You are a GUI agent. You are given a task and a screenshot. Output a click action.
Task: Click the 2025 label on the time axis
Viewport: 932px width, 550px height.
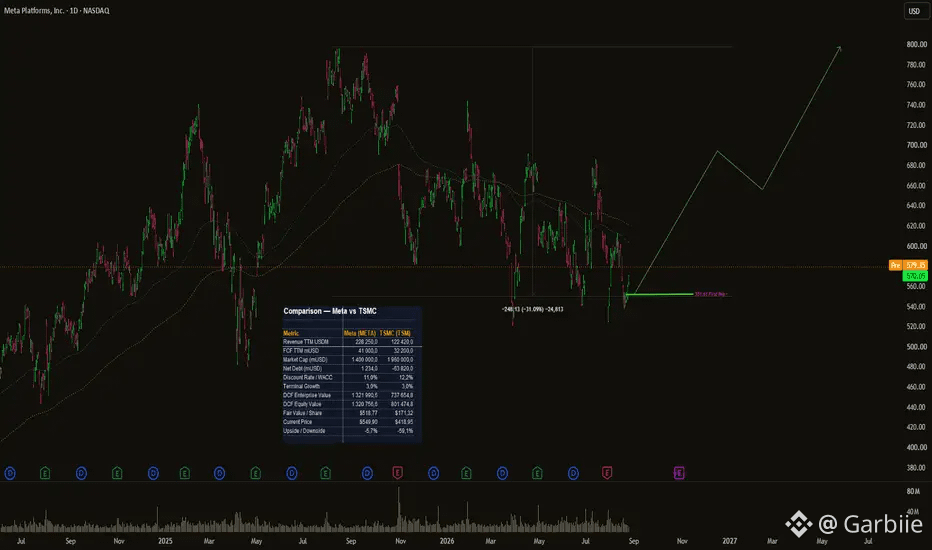tap(165, 541)
